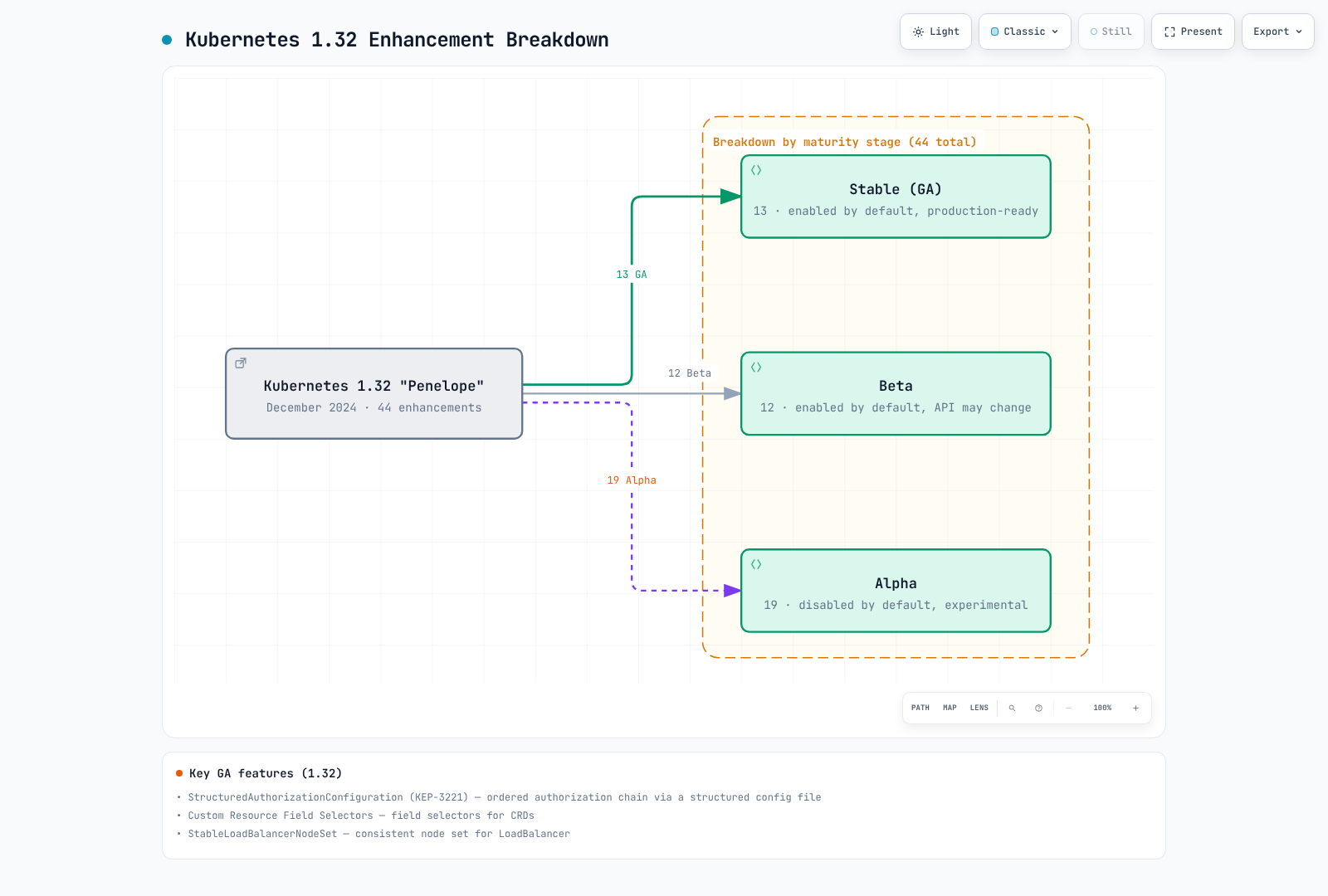This screenshot has height=896, width=1328.
Task: Select the Stable (GA) node title
Action: pos(896,189)
